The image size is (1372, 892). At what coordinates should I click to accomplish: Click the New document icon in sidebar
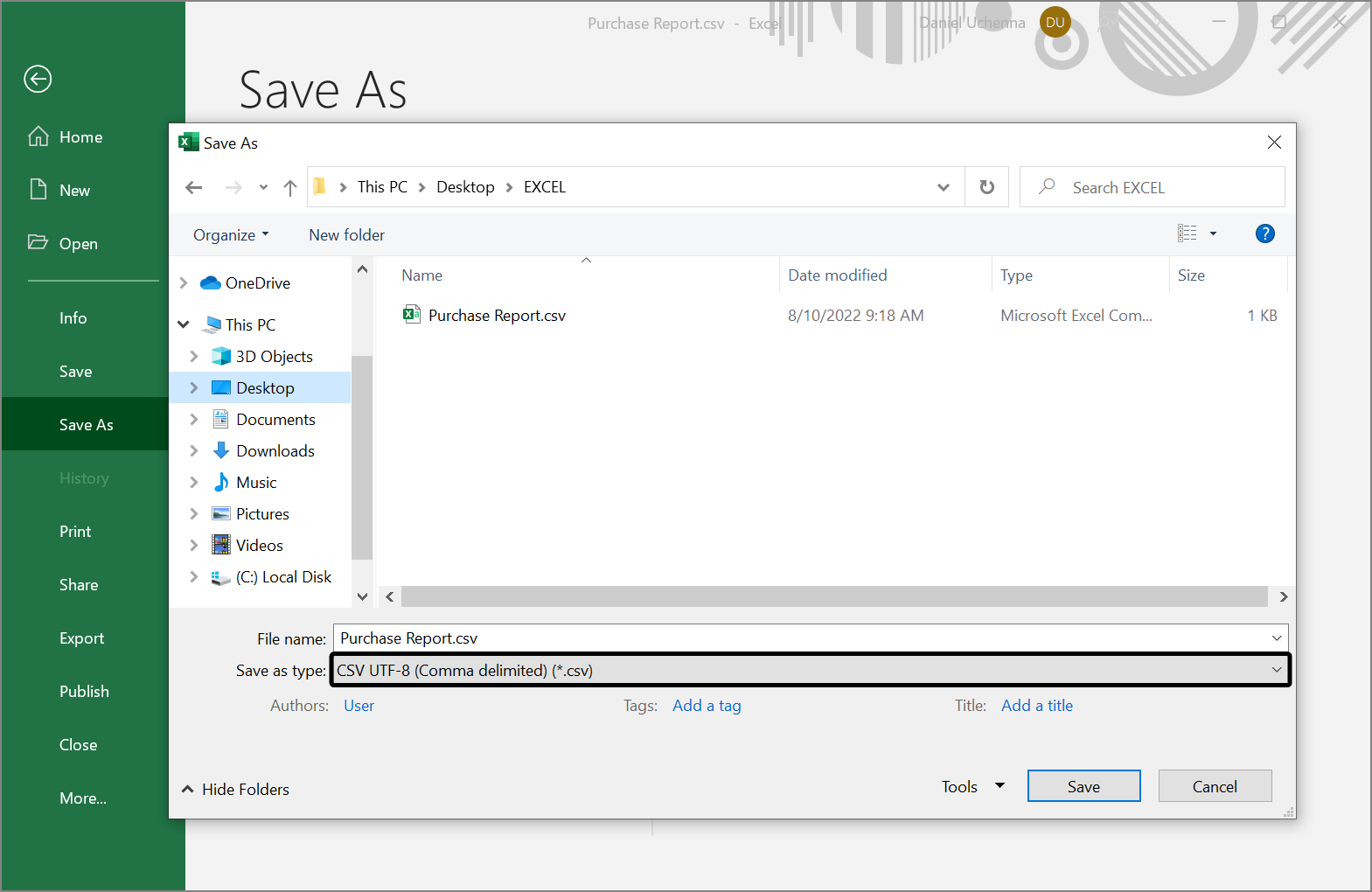38,190
